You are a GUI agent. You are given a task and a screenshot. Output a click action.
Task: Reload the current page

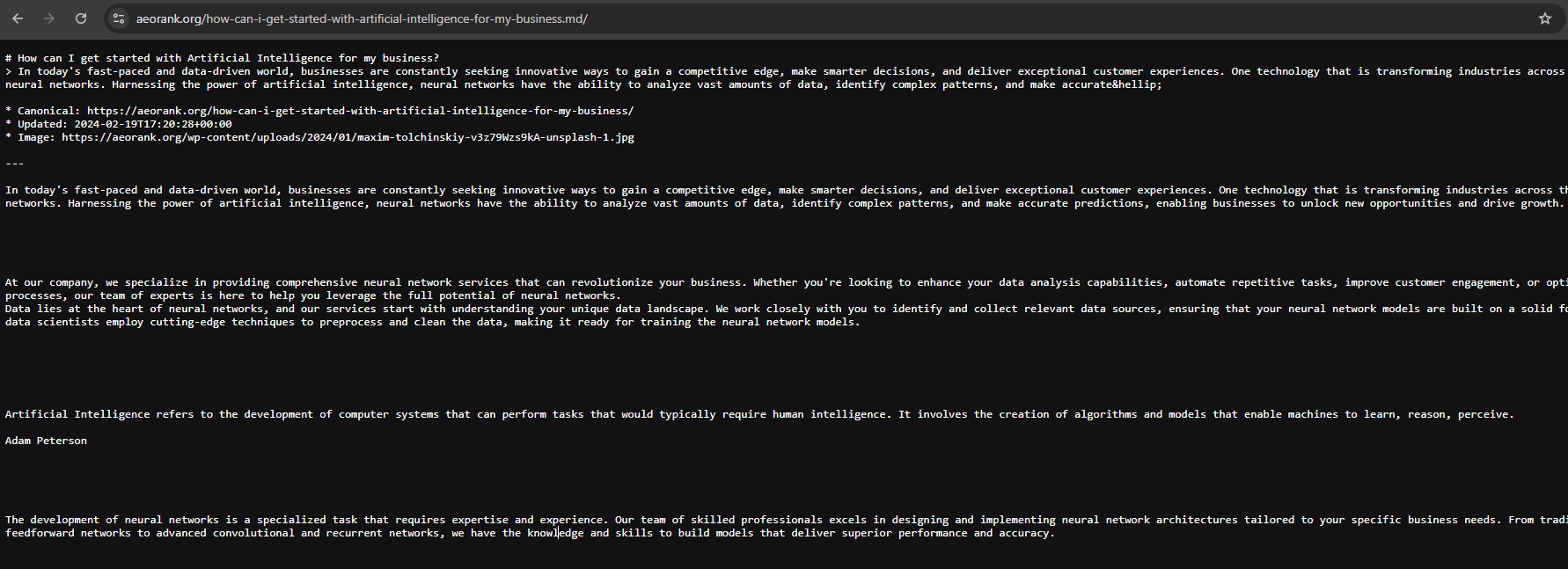click(x=81, y=18)
